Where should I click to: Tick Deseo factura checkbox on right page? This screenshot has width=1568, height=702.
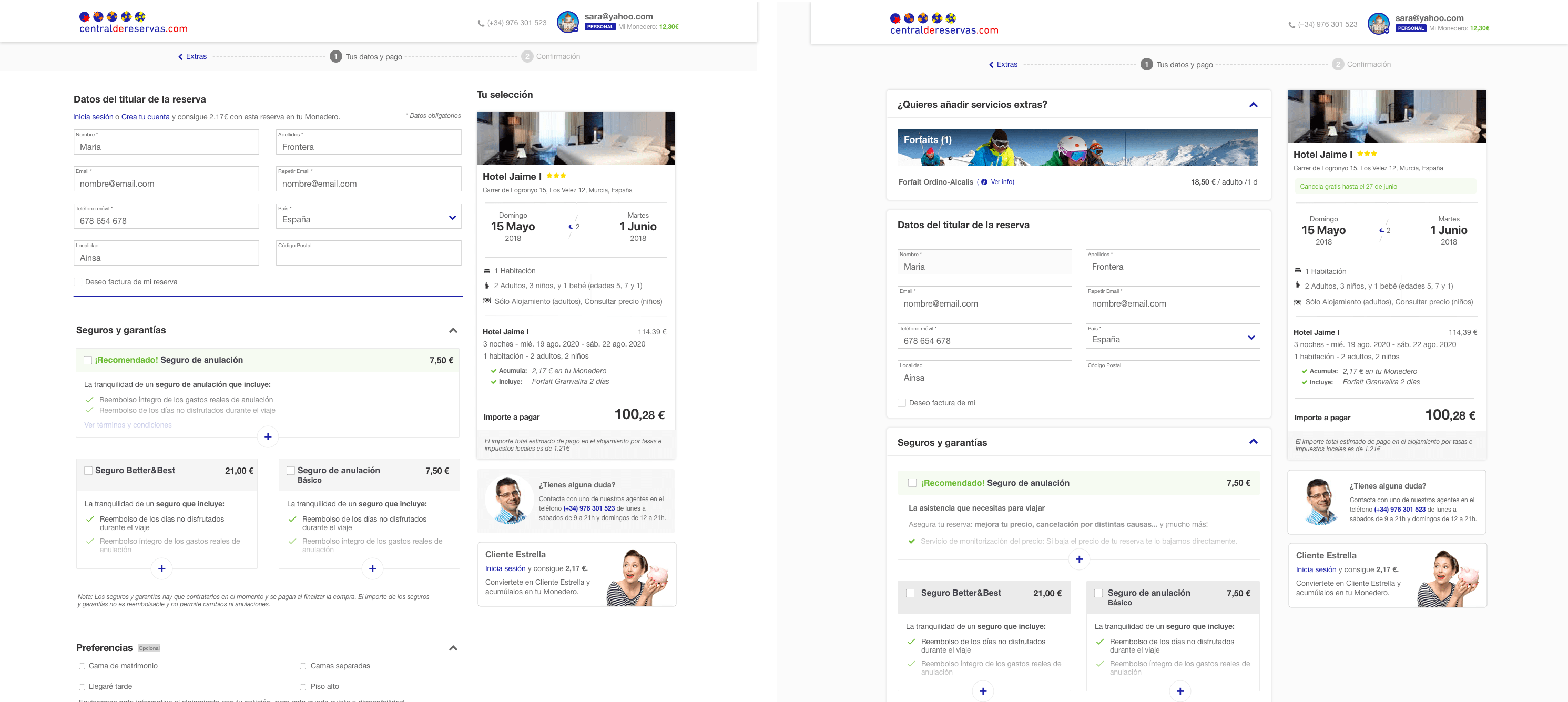pos(901,403)
